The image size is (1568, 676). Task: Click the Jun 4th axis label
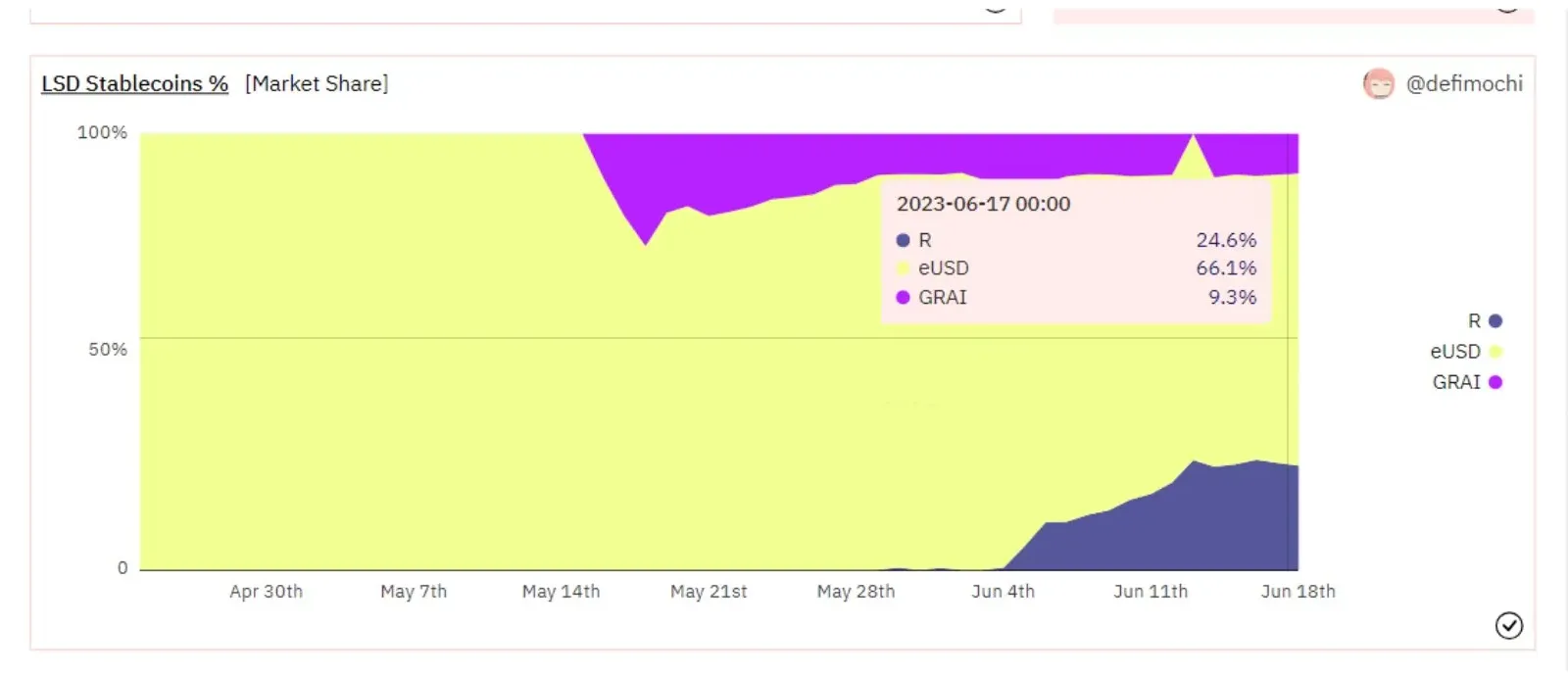pyautogui.click(x=1003, y=591)
